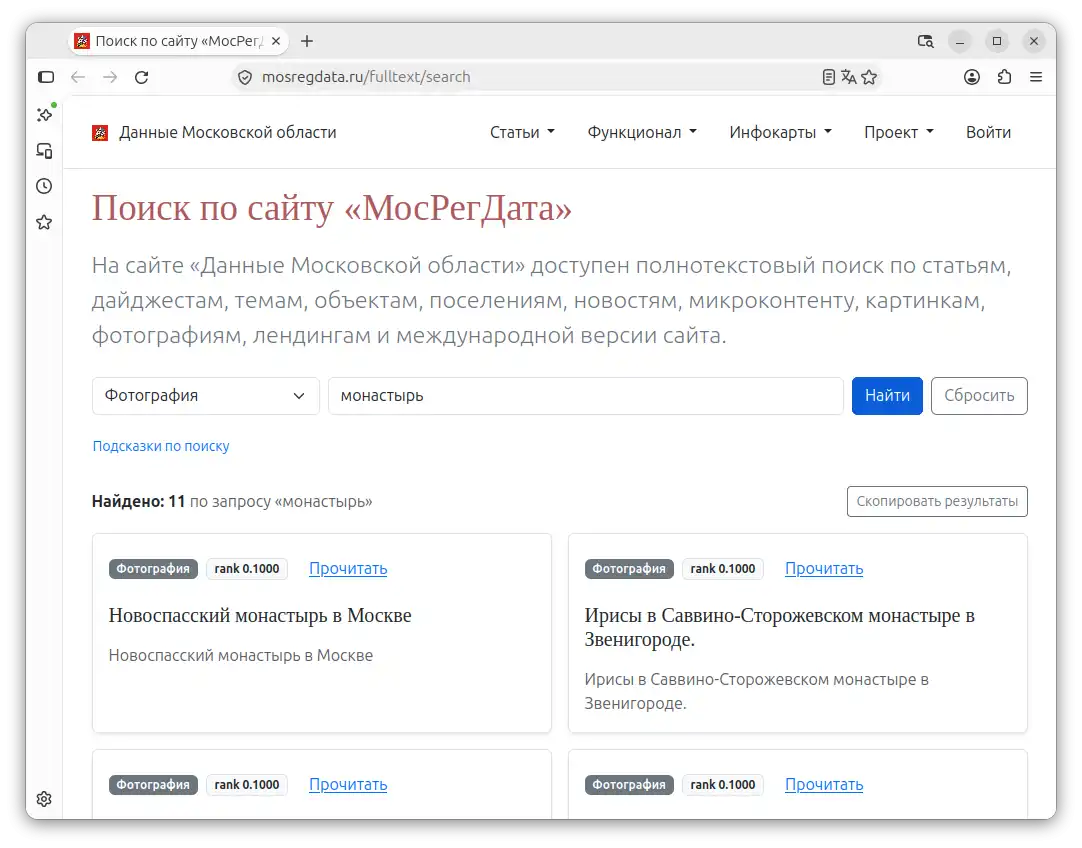
Task: Expand the Проект menu
Action: [898, 132]
